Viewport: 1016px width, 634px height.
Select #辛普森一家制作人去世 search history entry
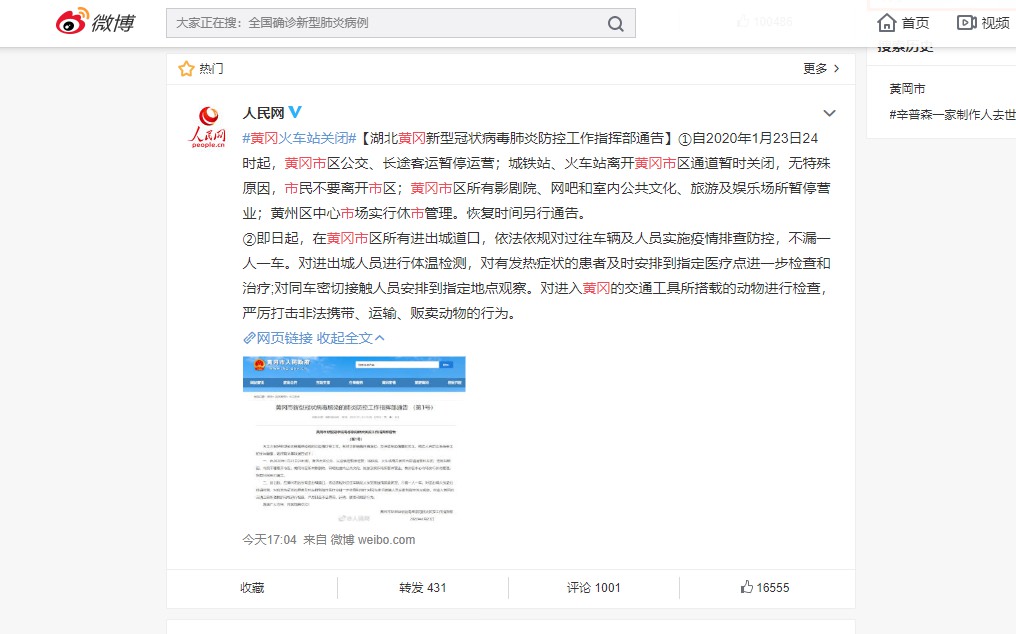[952, 115]
